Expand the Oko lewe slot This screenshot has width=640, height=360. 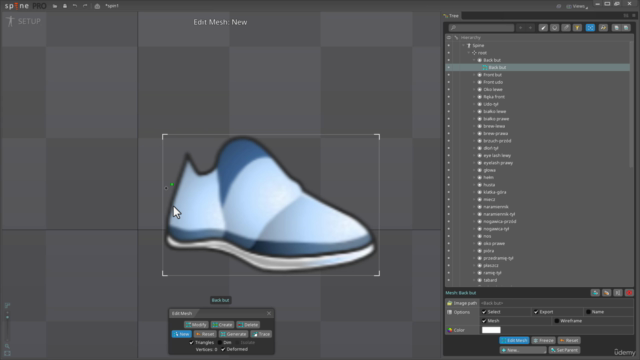click(x=474, y=89)
